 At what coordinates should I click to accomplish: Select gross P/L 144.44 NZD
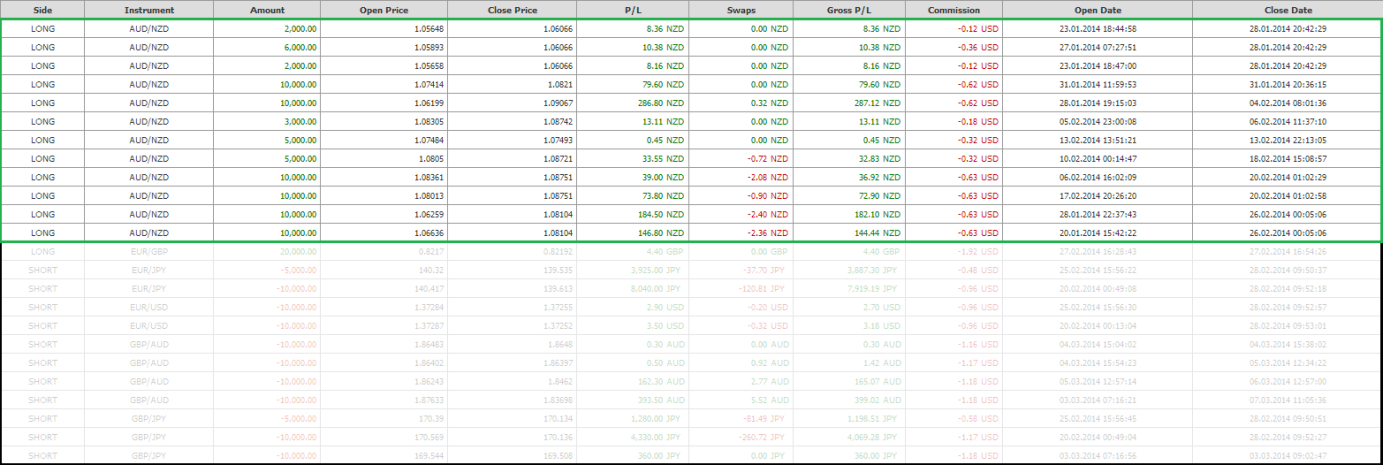(x=849, y=233)
